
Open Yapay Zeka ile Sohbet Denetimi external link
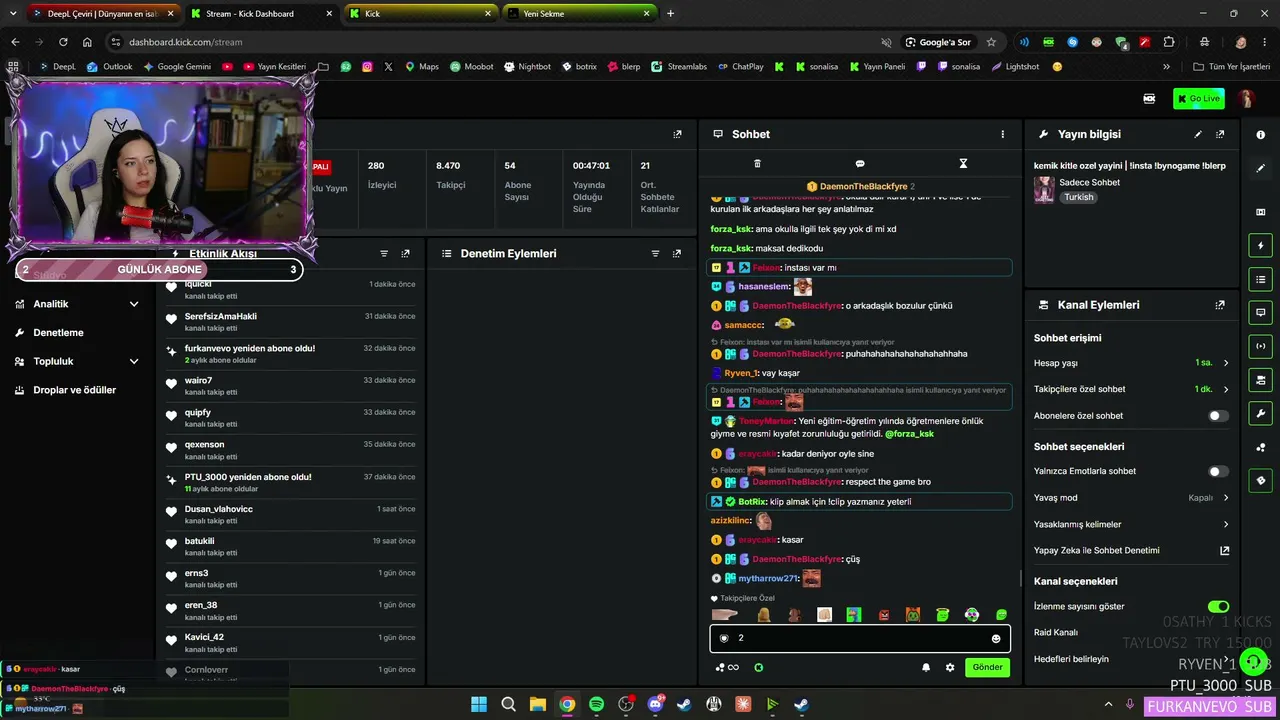[1224, 550]
